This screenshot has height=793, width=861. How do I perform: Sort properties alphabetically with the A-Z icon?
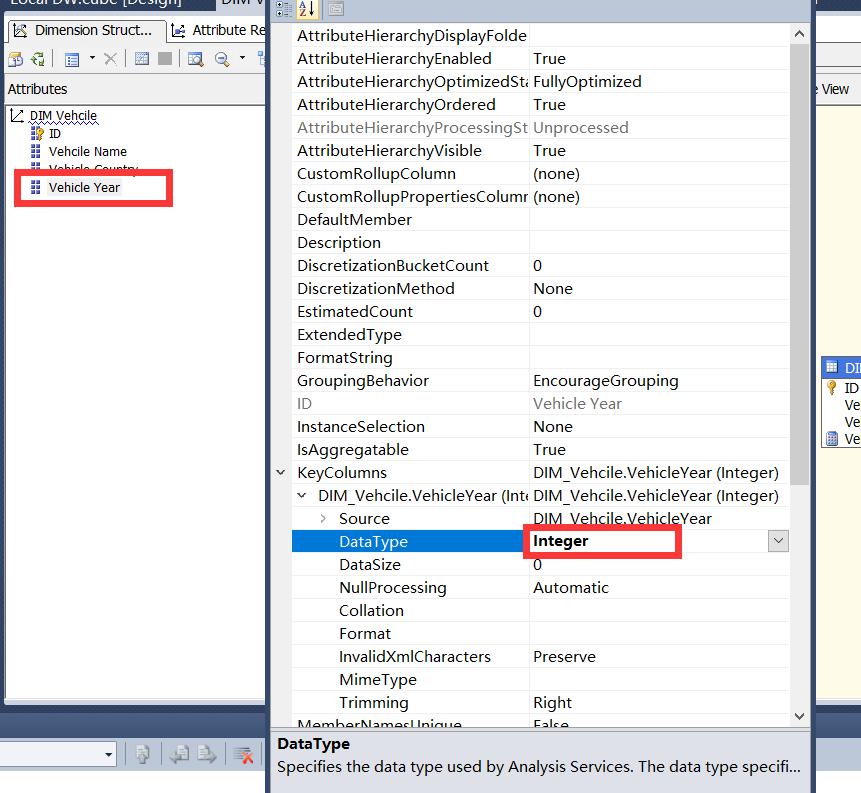point(308,9)
